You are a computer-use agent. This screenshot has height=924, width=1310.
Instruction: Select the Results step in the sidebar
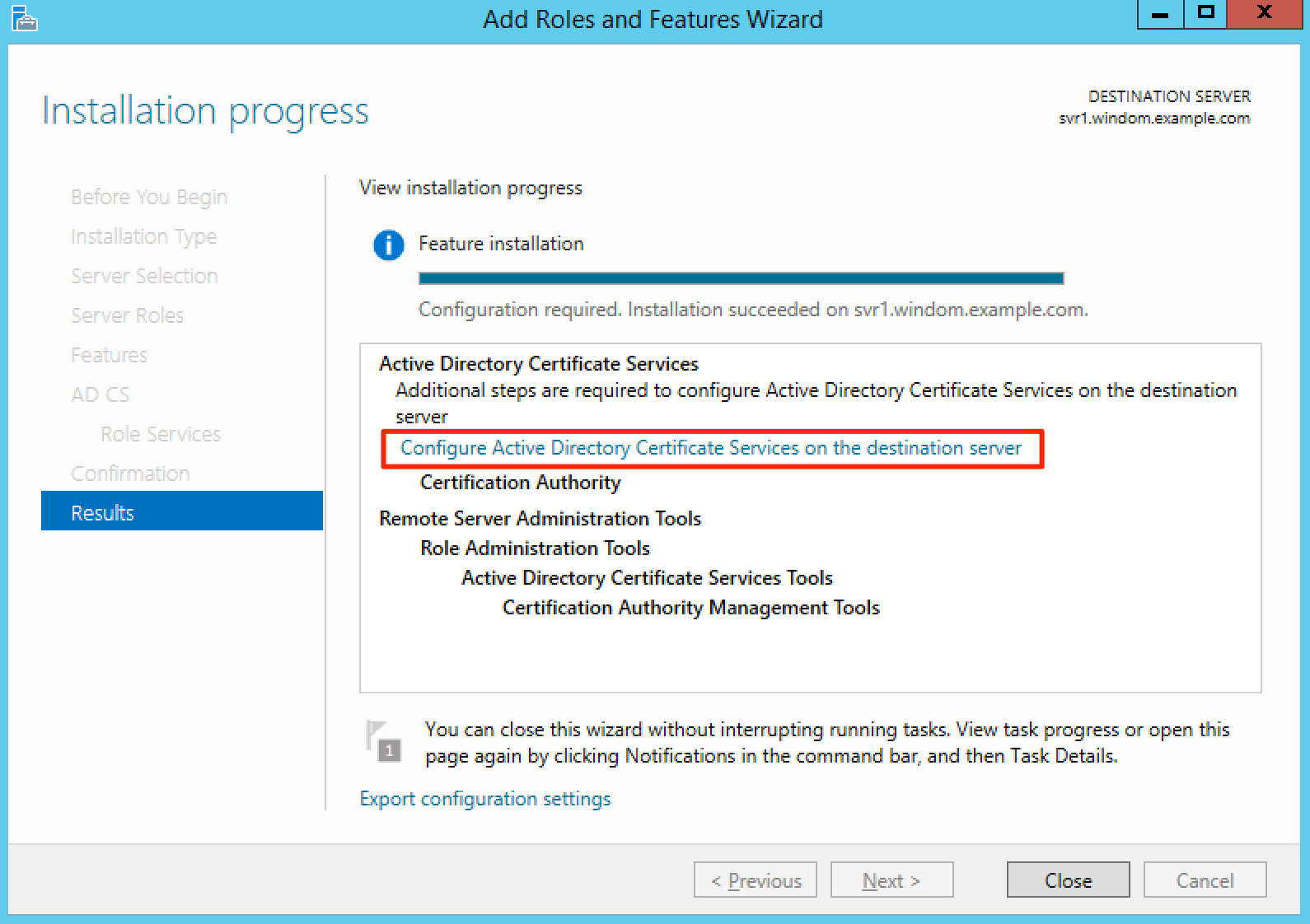click(x=102, y=511)
